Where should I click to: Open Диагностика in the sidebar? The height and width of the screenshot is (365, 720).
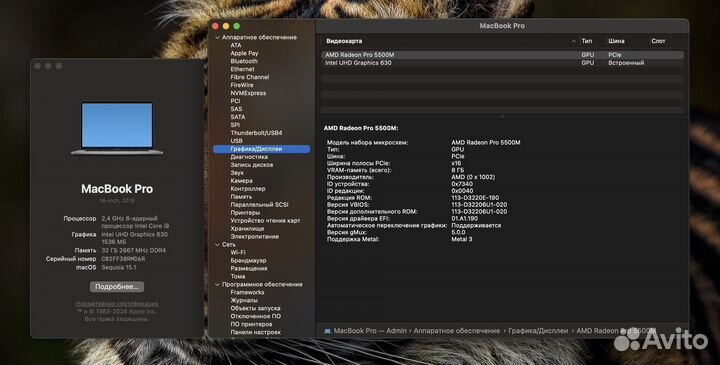coord(249,157)
